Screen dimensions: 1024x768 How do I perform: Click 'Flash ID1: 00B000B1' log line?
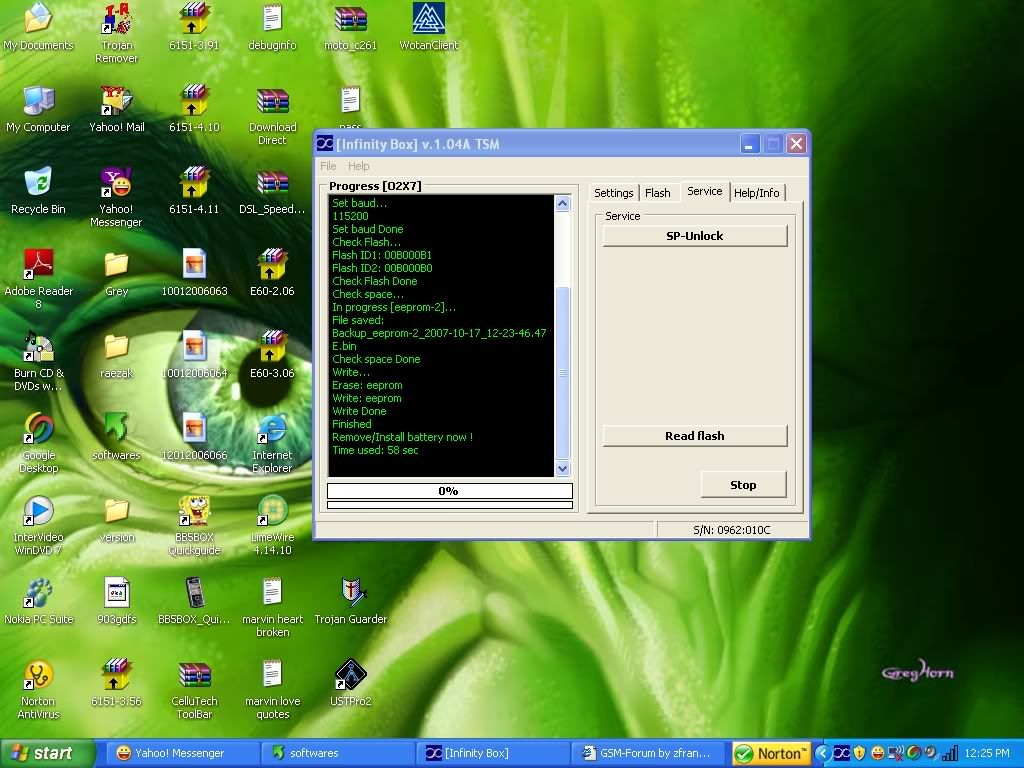pyautogui.click(x=381, y=255)
